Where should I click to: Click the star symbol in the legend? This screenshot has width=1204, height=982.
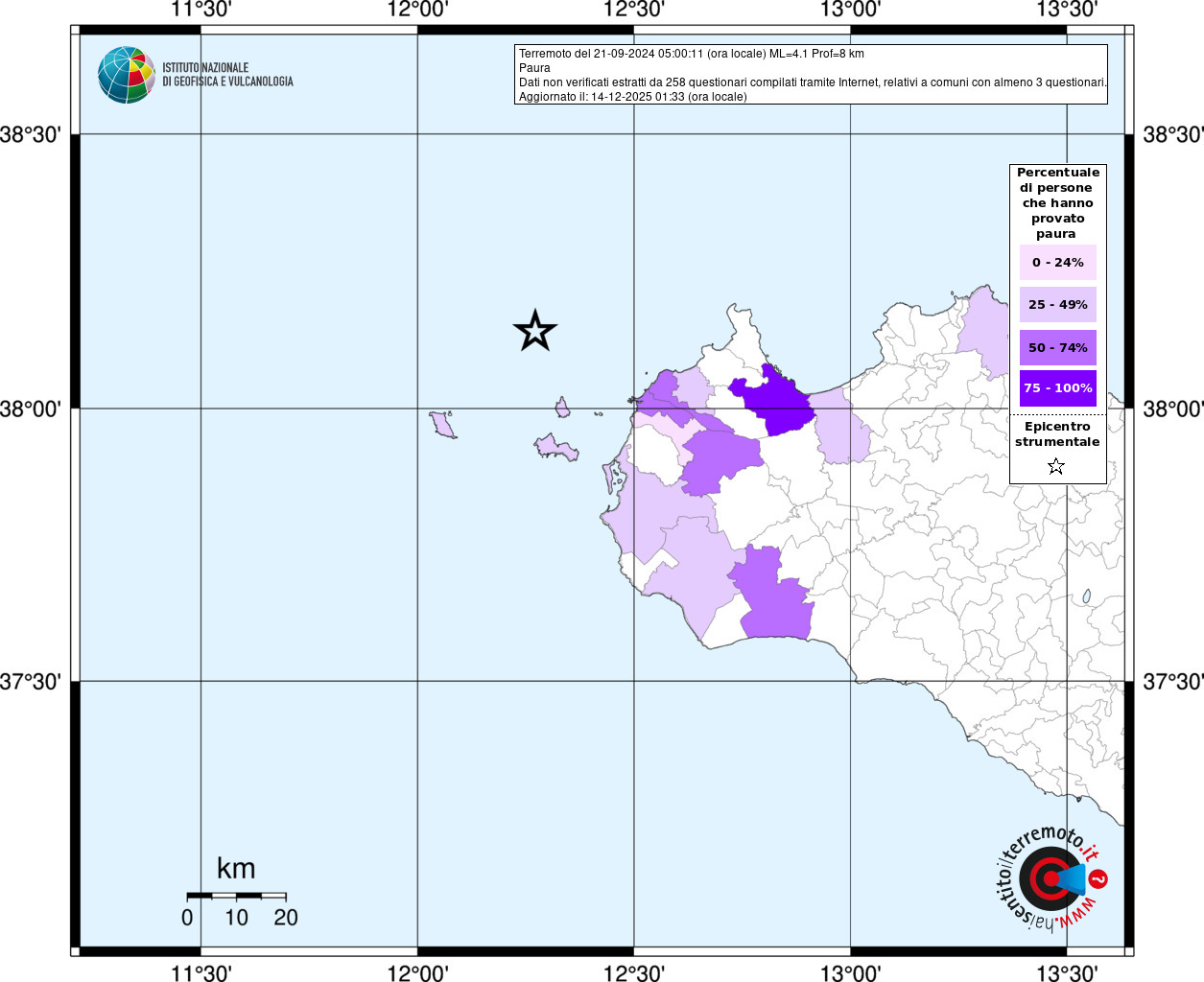tap(1056, 467)
